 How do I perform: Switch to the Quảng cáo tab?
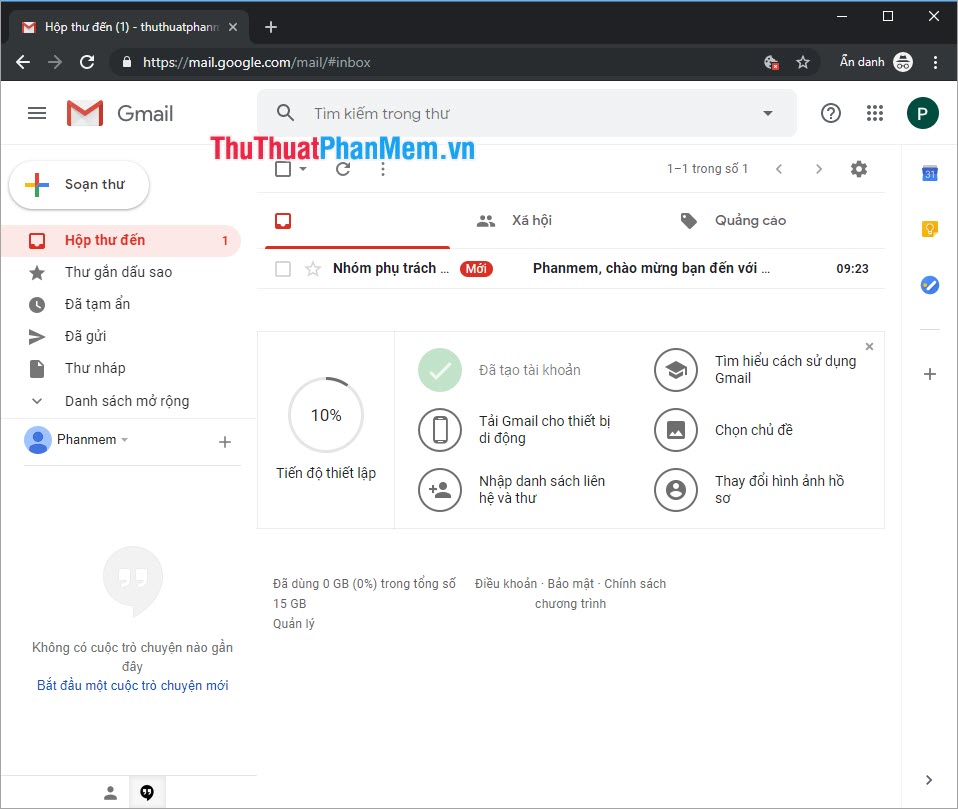tap(735, 221)
